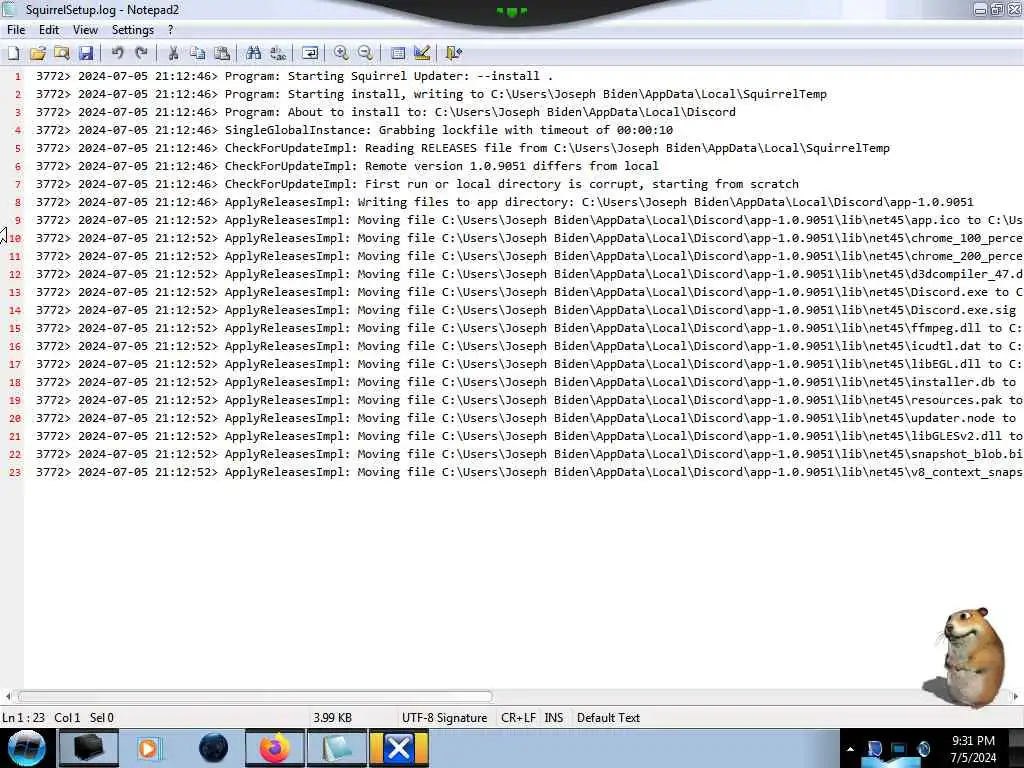This screenshot has width=1024, height=768.
Task: Click the blue X taskbar application icon
Action: click(399, 748)
